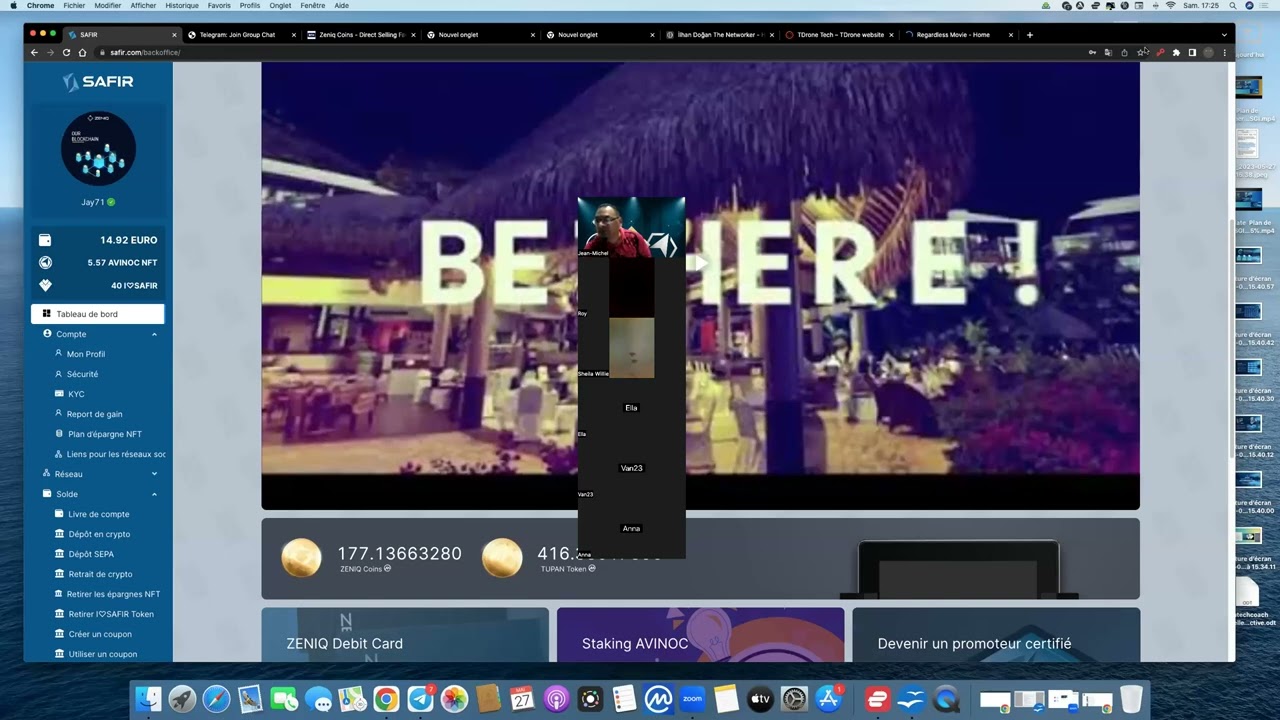Viewport: 1280px width, 720px height.
Task: Open the Profils menu
Action: tap(250, 5)
